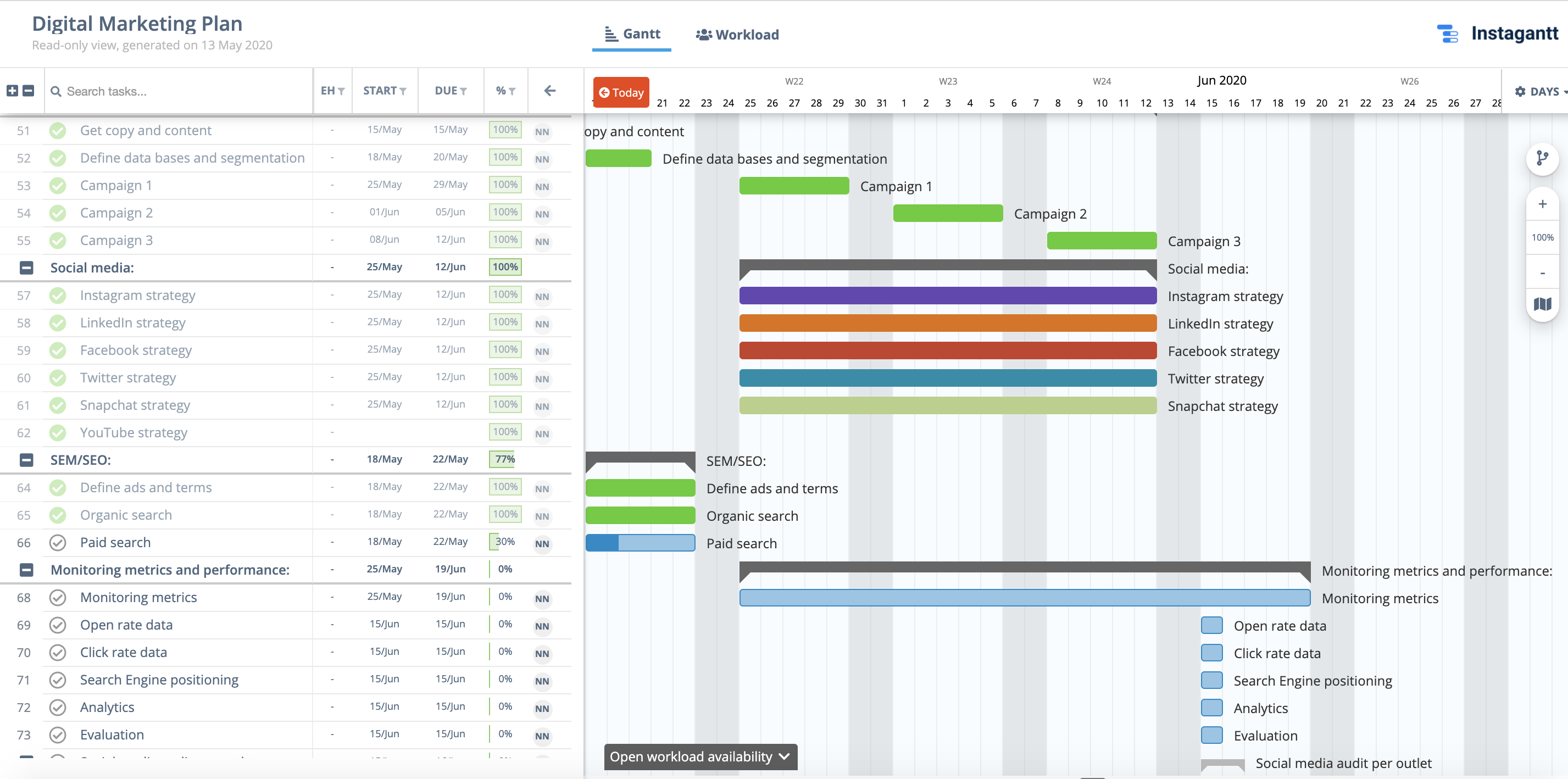The width and height of the screenshot is (1568, 779).
Task: Click the collapse all rows icon
Action: click(x=29, y=90)
